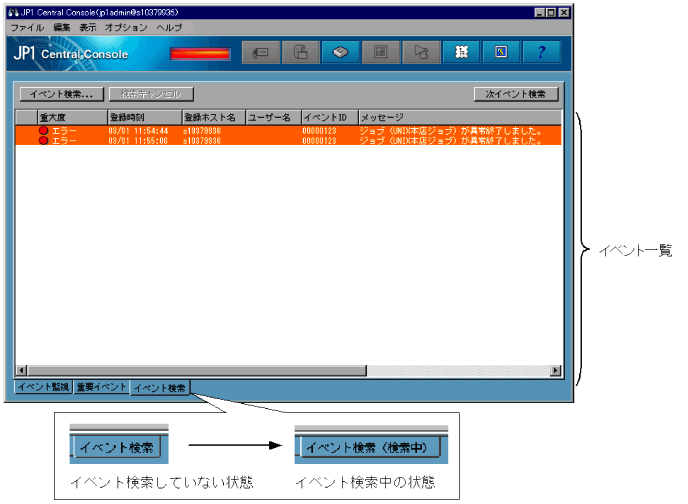This screenshot has width=688, height=504.
Task: Switch to the 重要イベント tab
Action: tap(102, 387)
